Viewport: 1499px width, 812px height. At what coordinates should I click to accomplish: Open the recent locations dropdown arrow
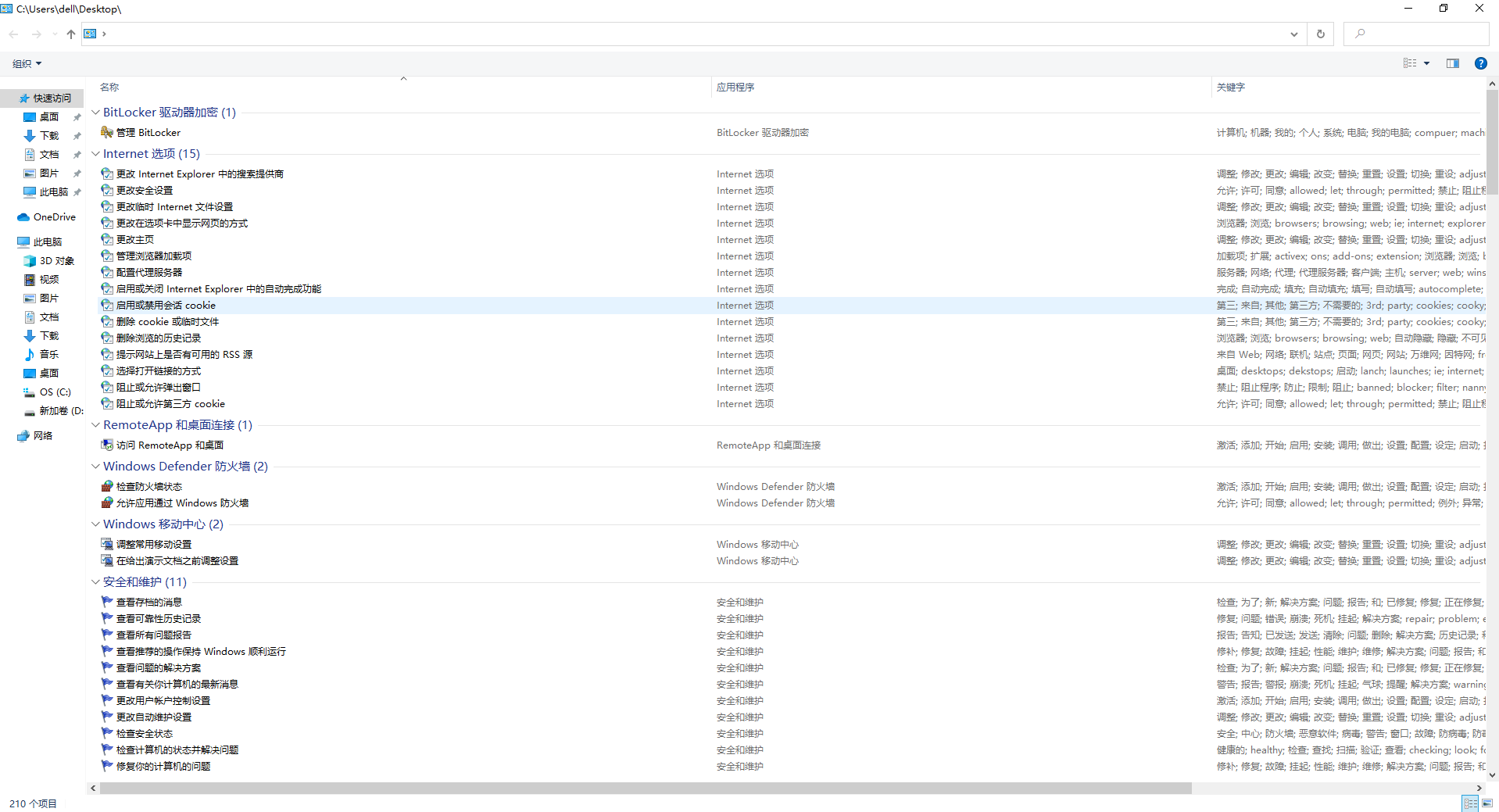54,34
